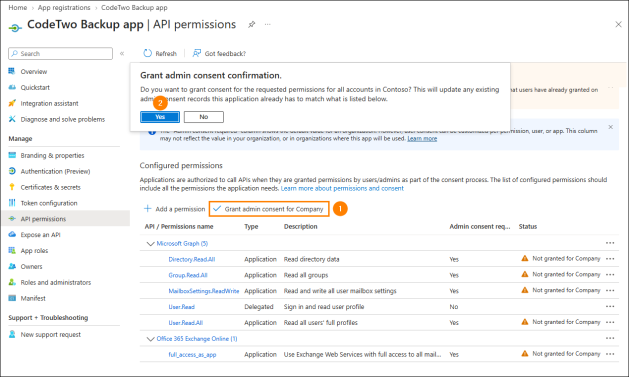Open Expose an API
The width and height of the screenshot is (629, 377).
point(41,235)
